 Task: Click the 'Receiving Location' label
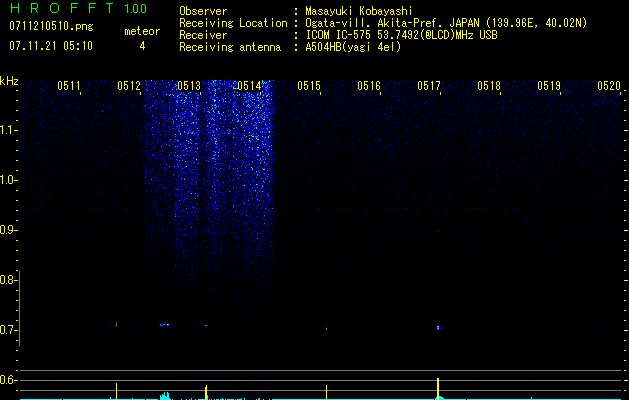pos(233,23)
